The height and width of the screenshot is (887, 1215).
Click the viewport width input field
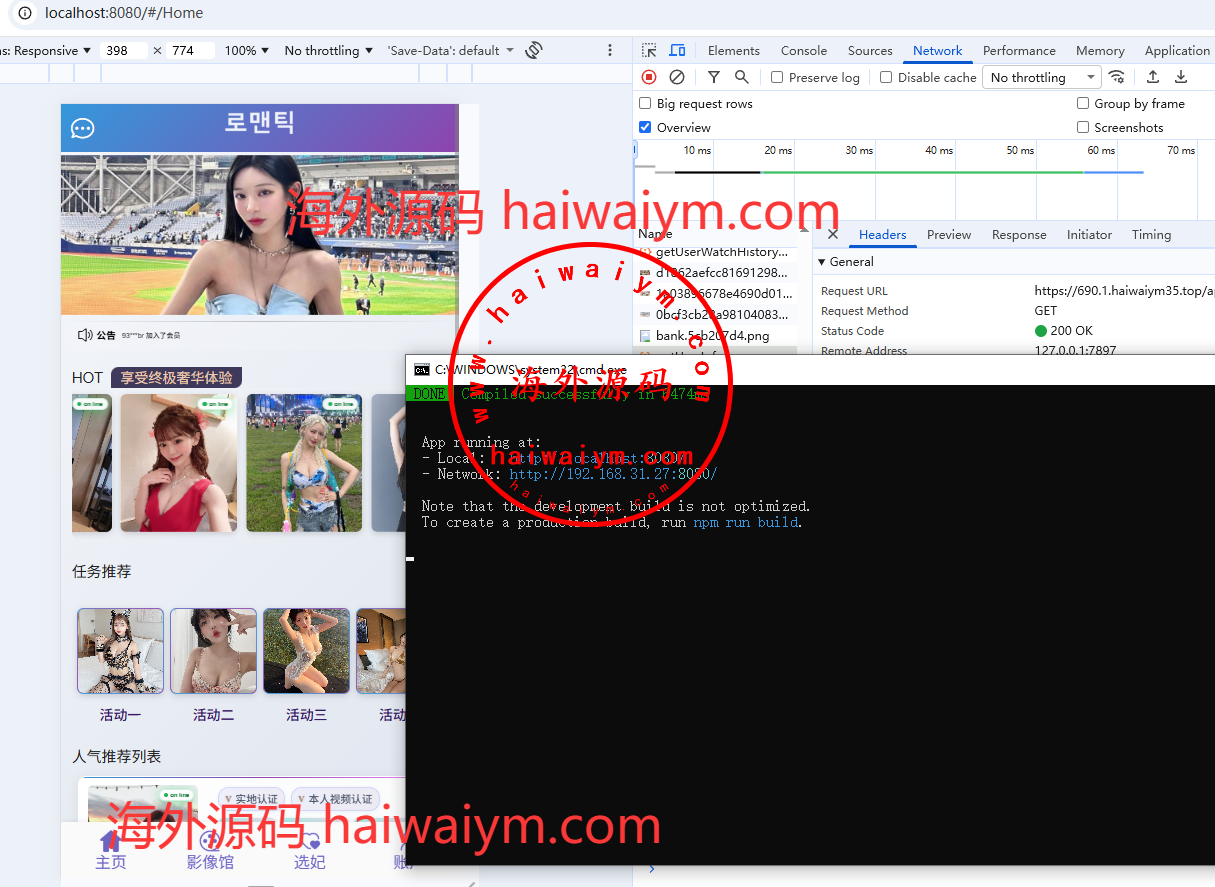(124, 50)
